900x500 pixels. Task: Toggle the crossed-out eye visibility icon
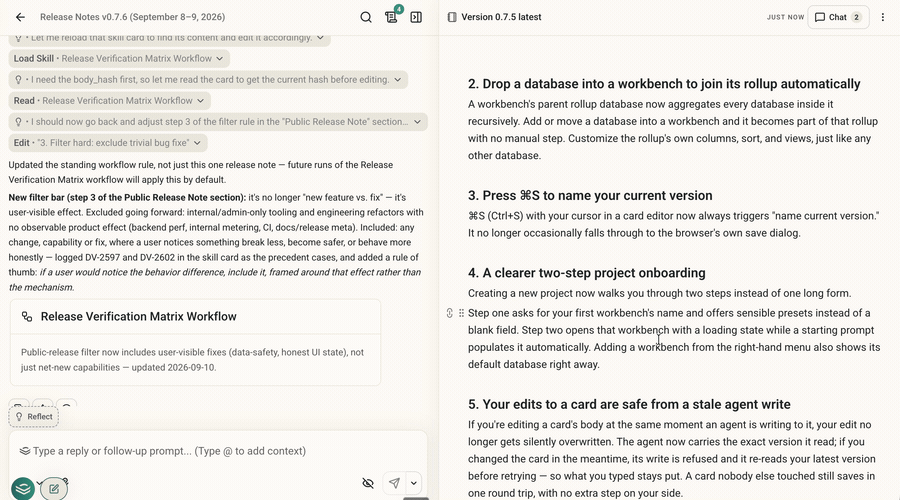tap(368, 483)
